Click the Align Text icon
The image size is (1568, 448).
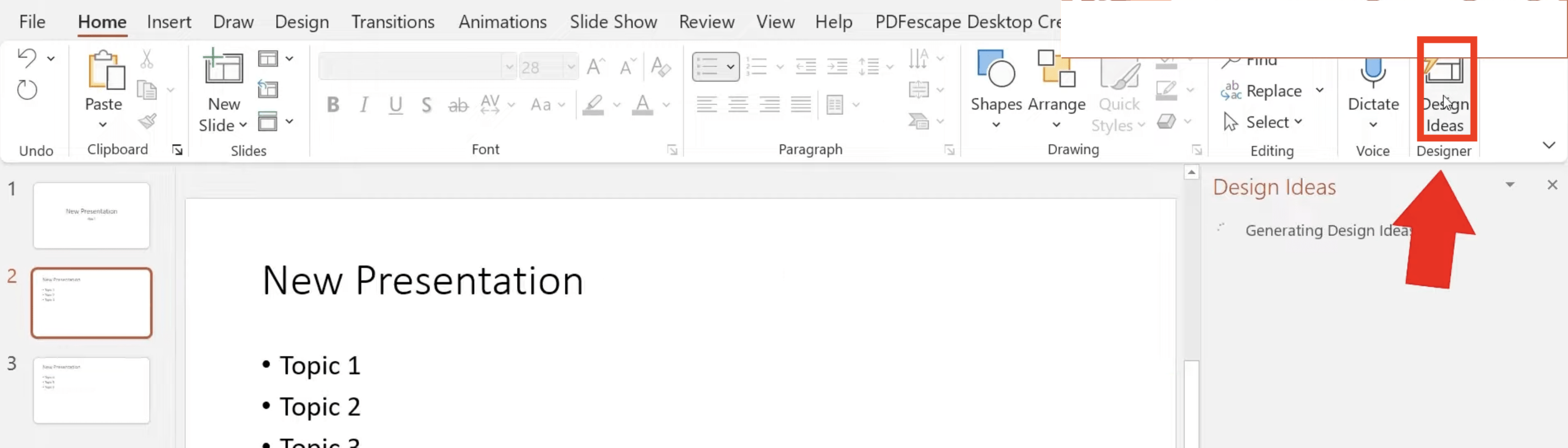click(918, 90)
